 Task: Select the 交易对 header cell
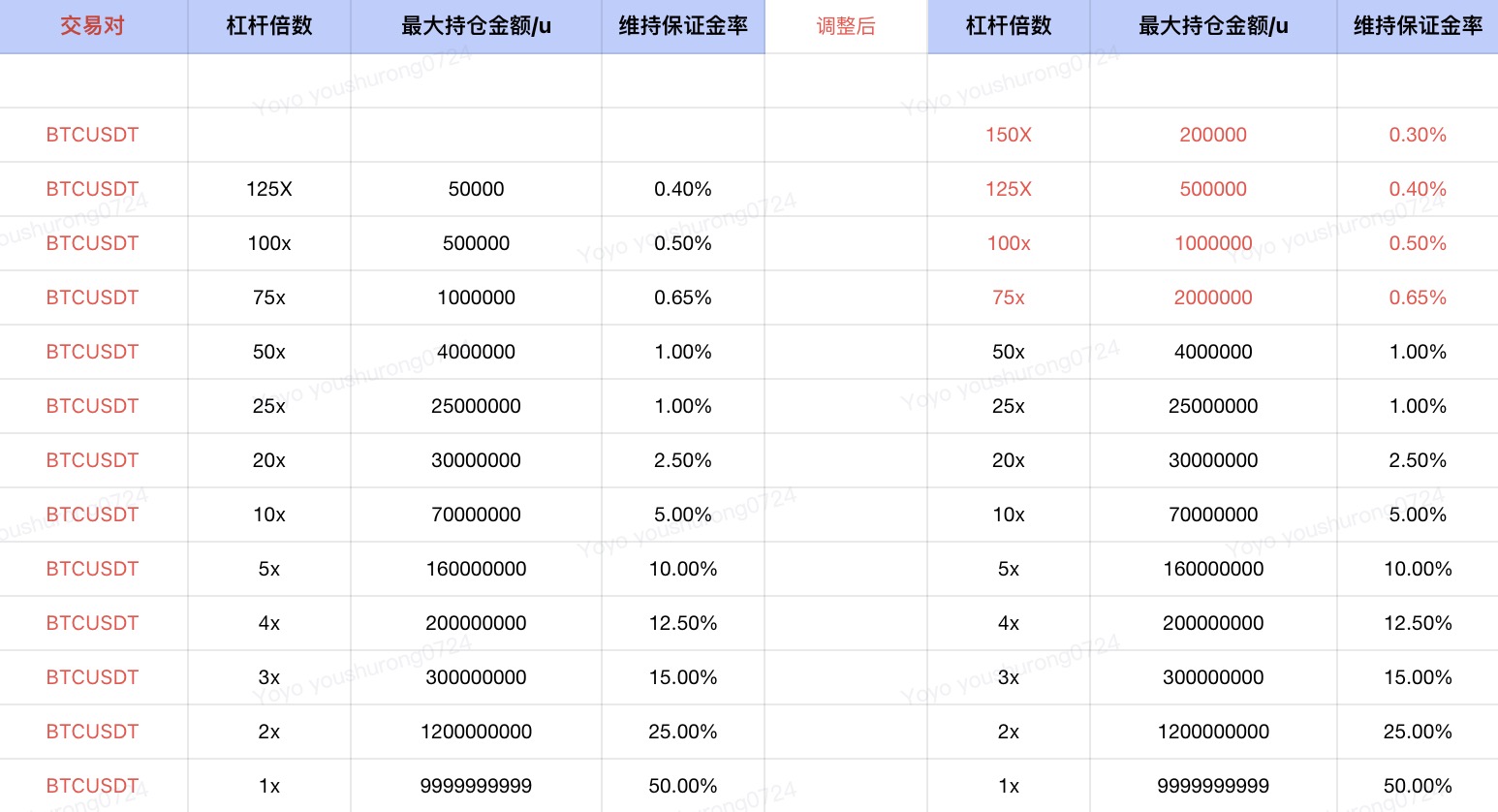click(x=93, y=26)
